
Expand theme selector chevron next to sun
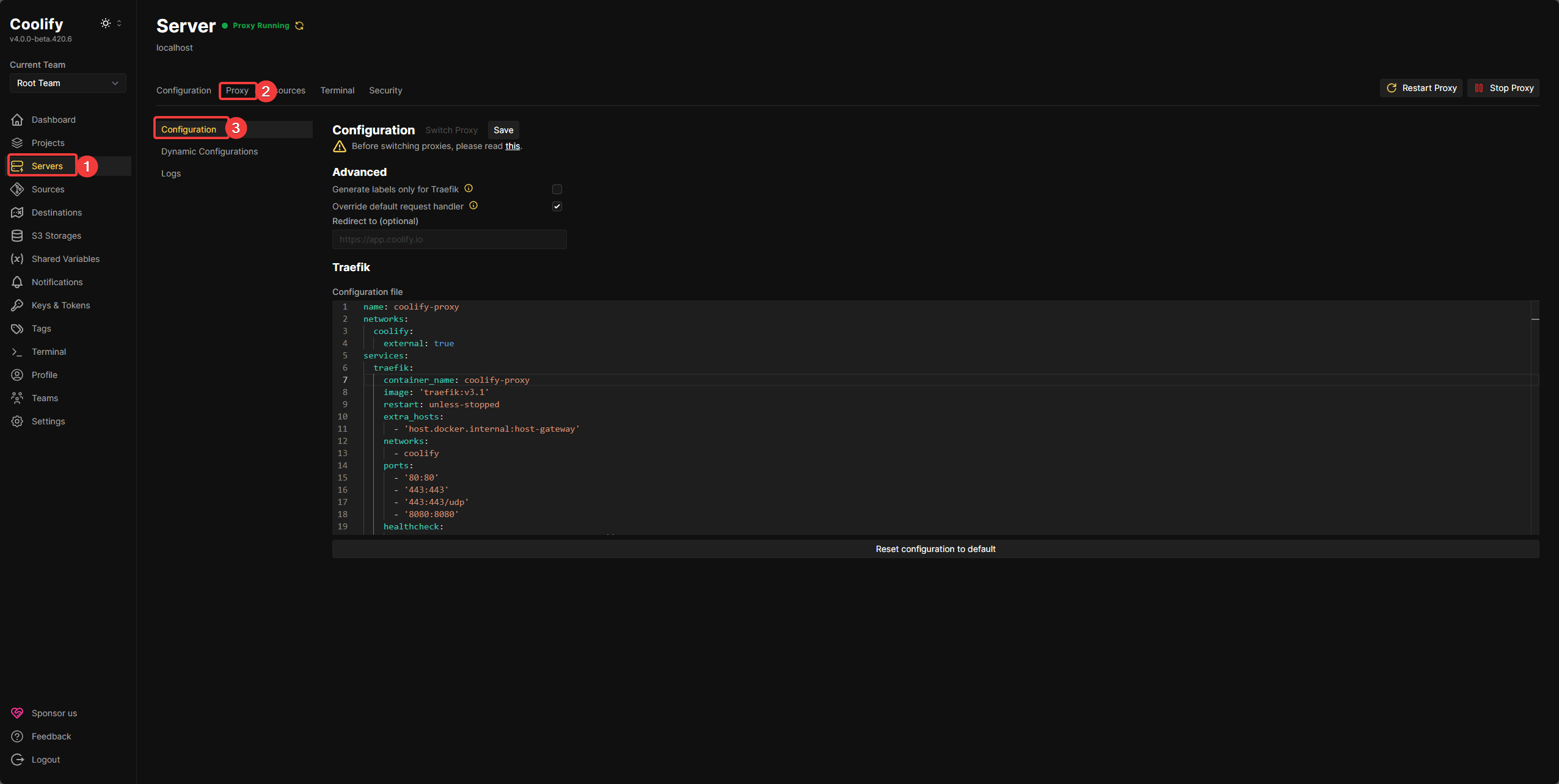pyautogui.click(x=119, y=23)
